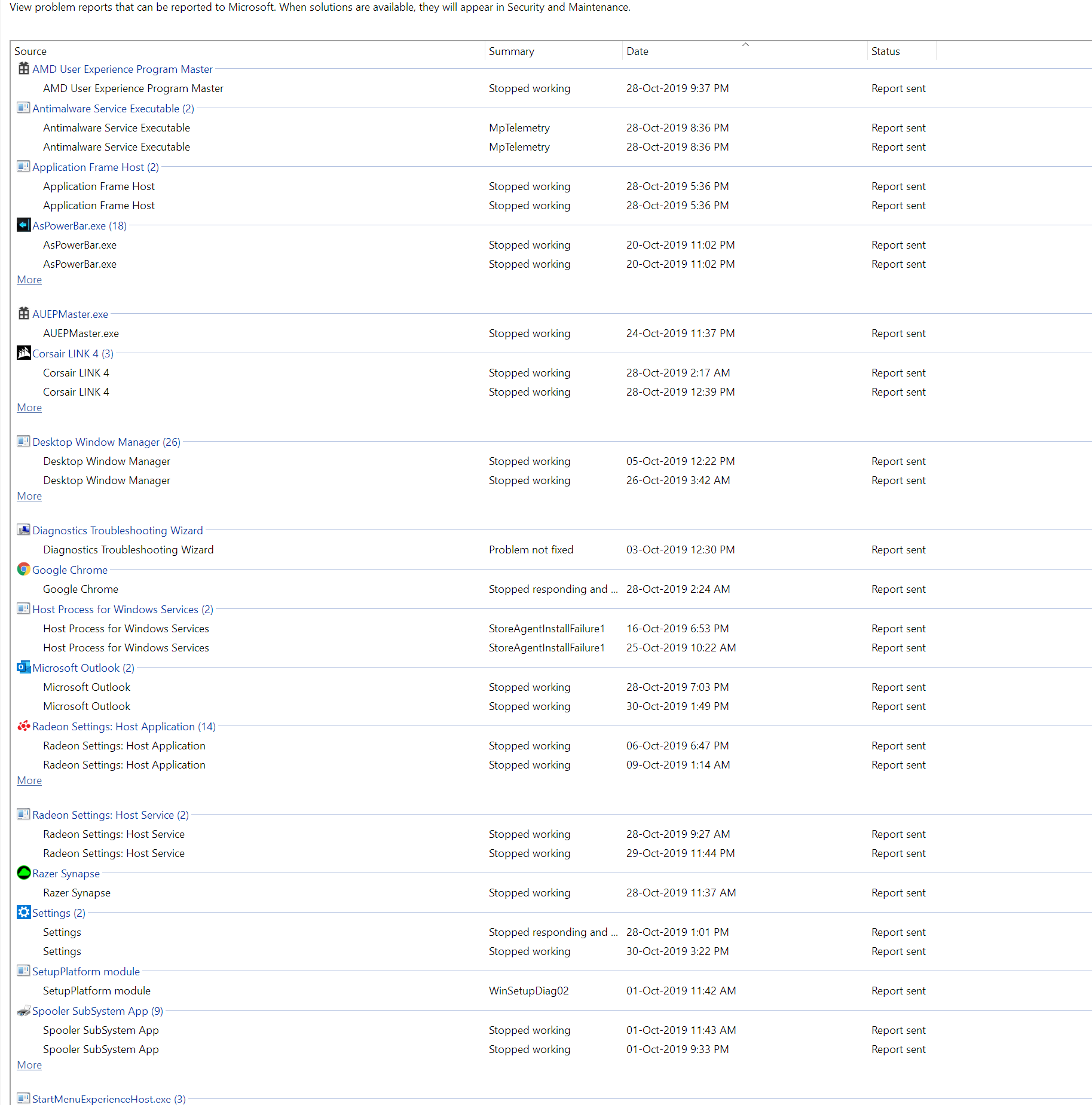This screenshot has height=1105, width=1092.
Task: Select Diagnostics Troubleshooting Wizard 'Problem not fixed' entry
Action: [x=484, y=550]
